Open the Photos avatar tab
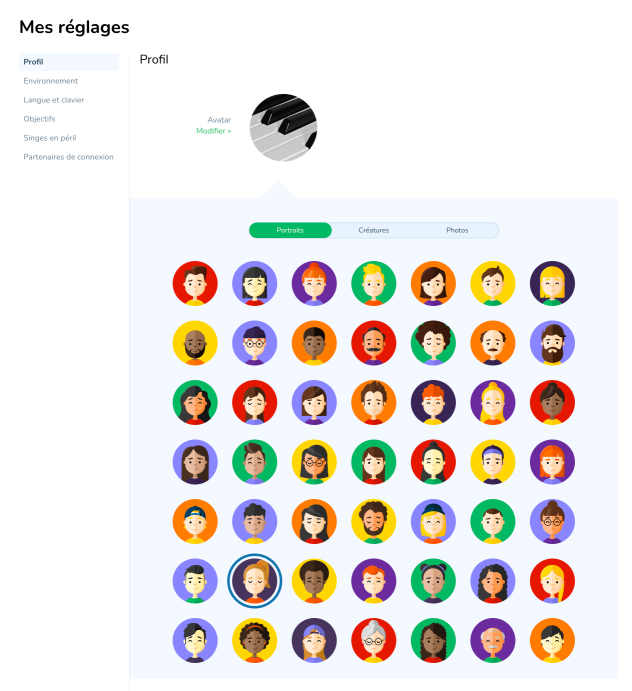The width and height of the screenshot is (632, 691). (457, 230)
